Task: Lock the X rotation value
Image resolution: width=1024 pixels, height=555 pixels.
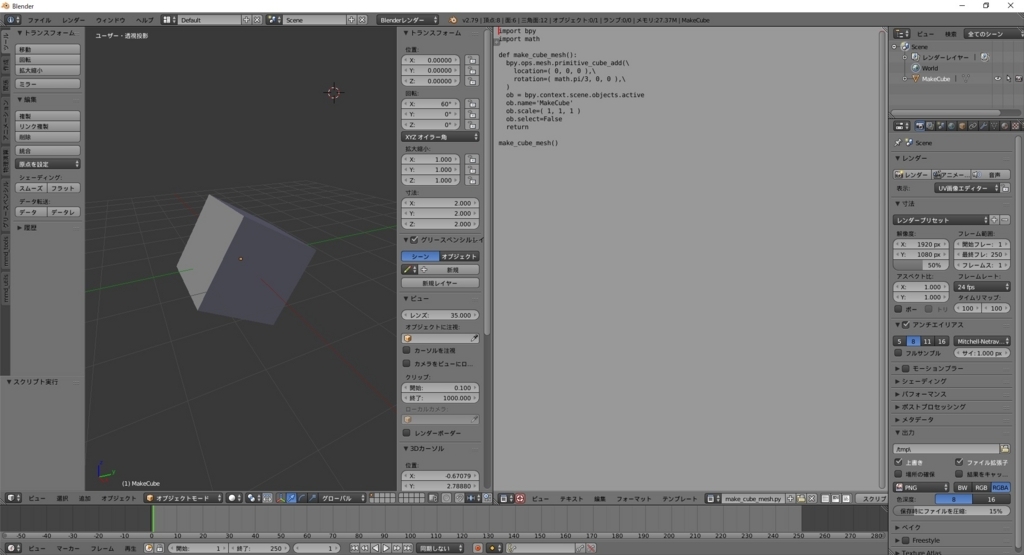Action: click(x=472, y=104)
